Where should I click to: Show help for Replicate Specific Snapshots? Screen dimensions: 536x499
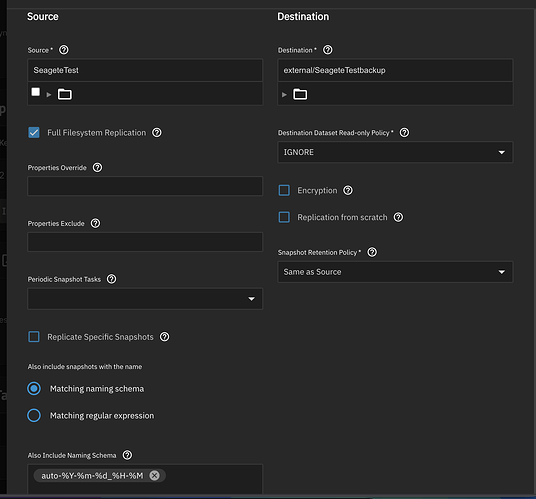pos(164,337)
